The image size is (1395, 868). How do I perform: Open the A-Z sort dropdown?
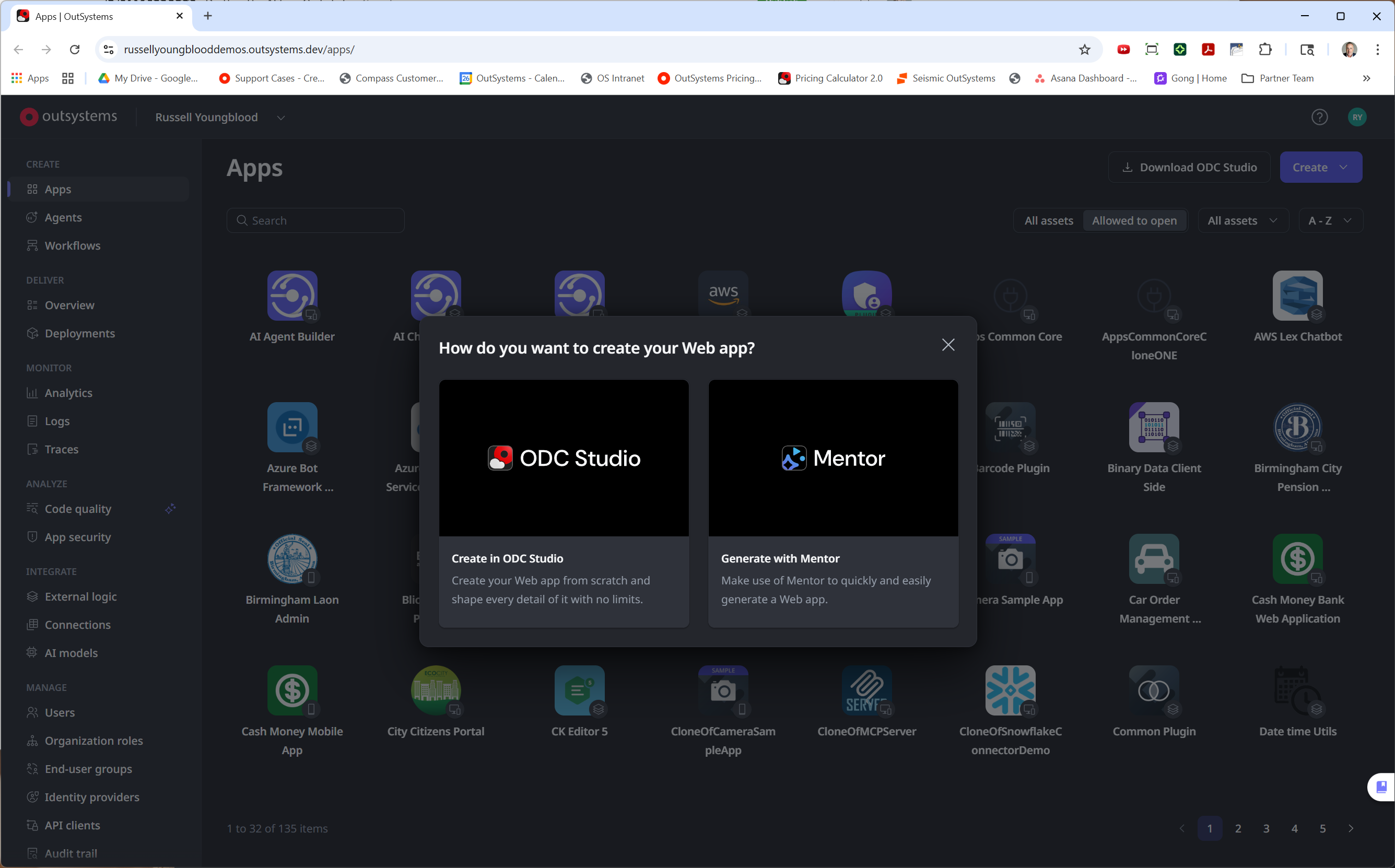pos(1331,220)
